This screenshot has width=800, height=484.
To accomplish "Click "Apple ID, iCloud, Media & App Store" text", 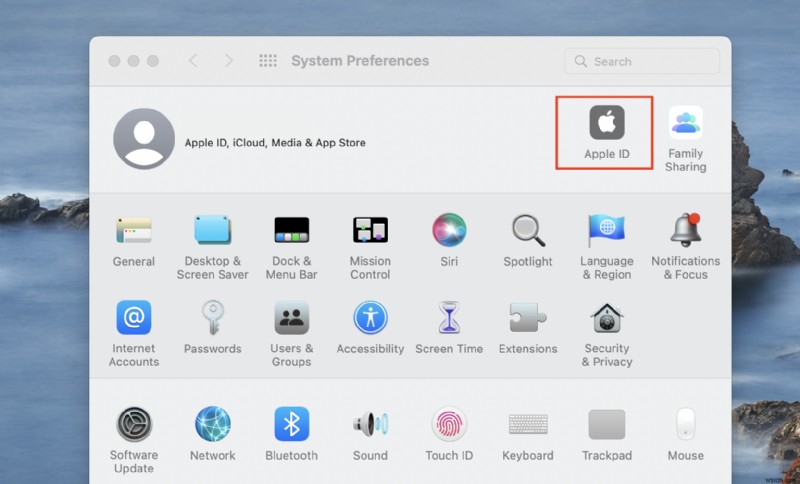I will pyautogui.click(x=275, y=143).
